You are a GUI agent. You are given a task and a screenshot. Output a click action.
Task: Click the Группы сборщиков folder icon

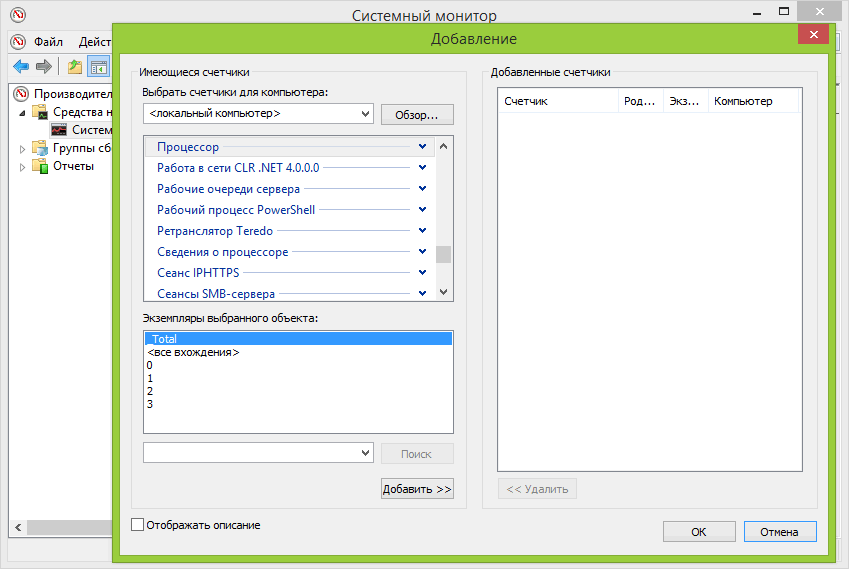[40, 148]
